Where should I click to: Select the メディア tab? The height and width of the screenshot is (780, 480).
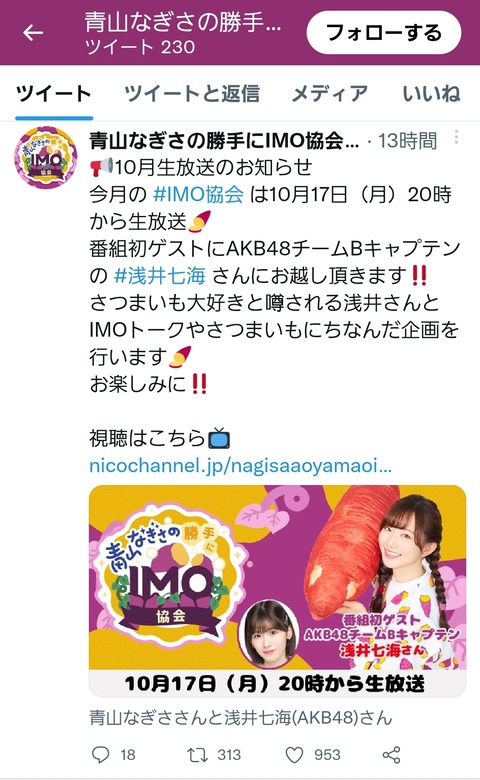pos(330,93)
